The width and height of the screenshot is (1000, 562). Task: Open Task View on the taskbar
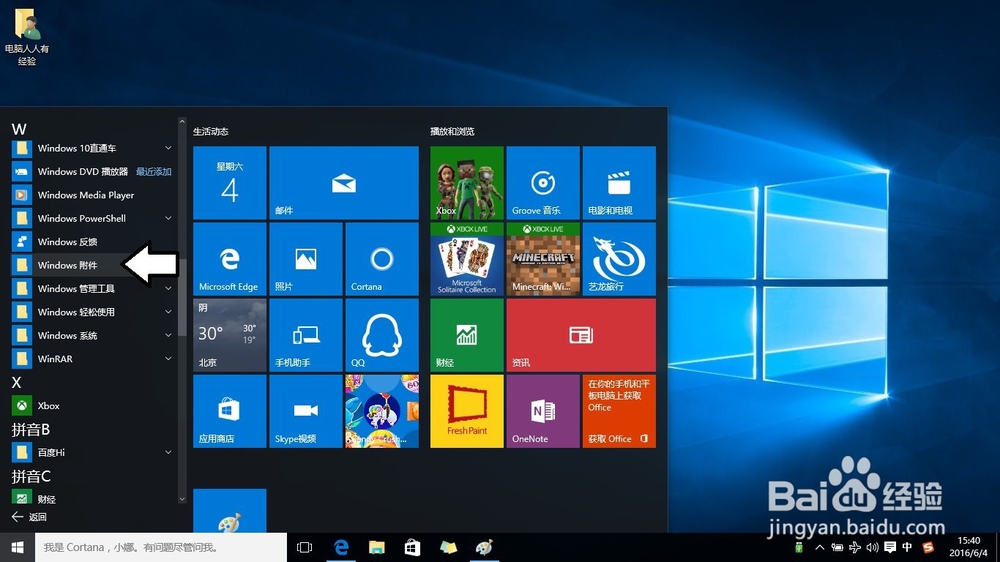click(x=305, y=547)
